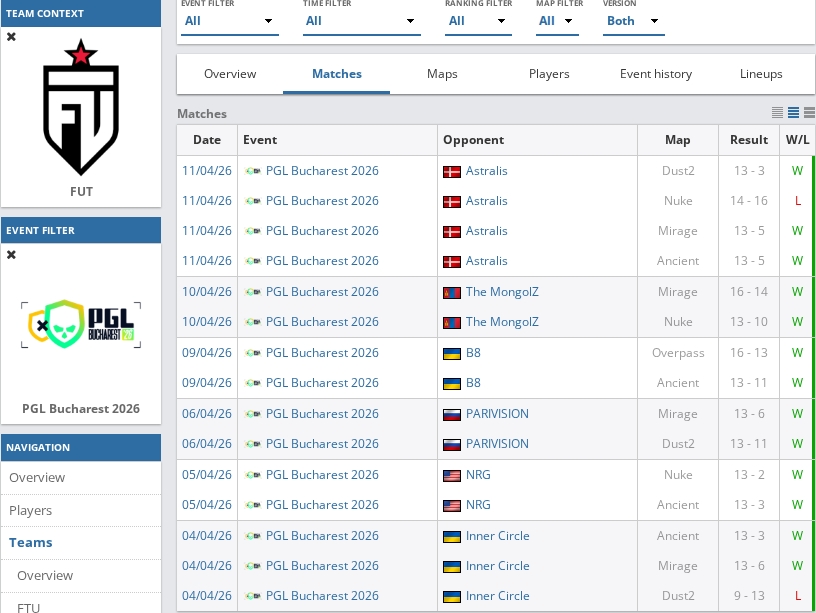Image resolution: width=816 pixels, height=613 pixels.
Task: Click PGL event icon in Astralis Dust2 row
Action: pos(253,171)
